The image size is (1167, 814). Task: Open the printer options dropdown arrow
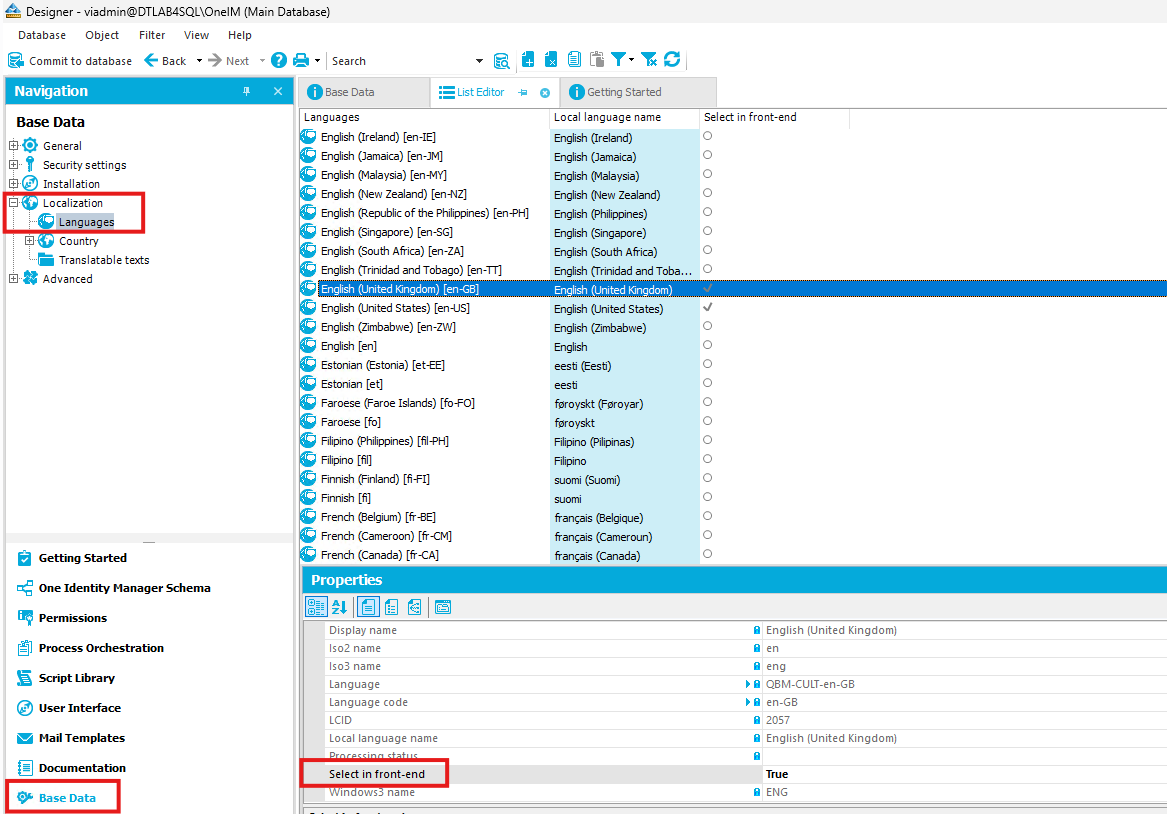coord(317,61)
